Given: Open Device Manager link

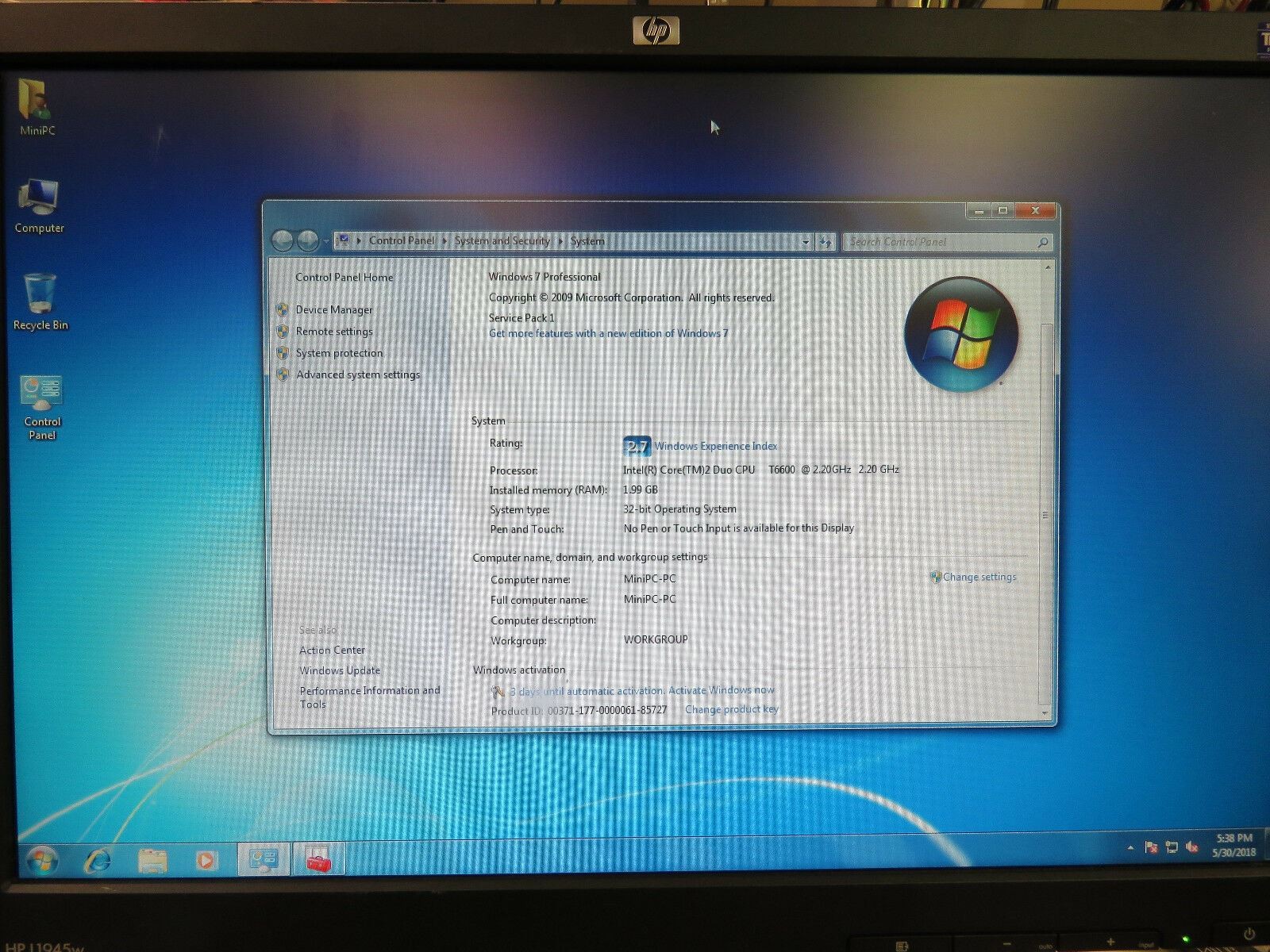Looking at the screenshot, I should 334,309.
